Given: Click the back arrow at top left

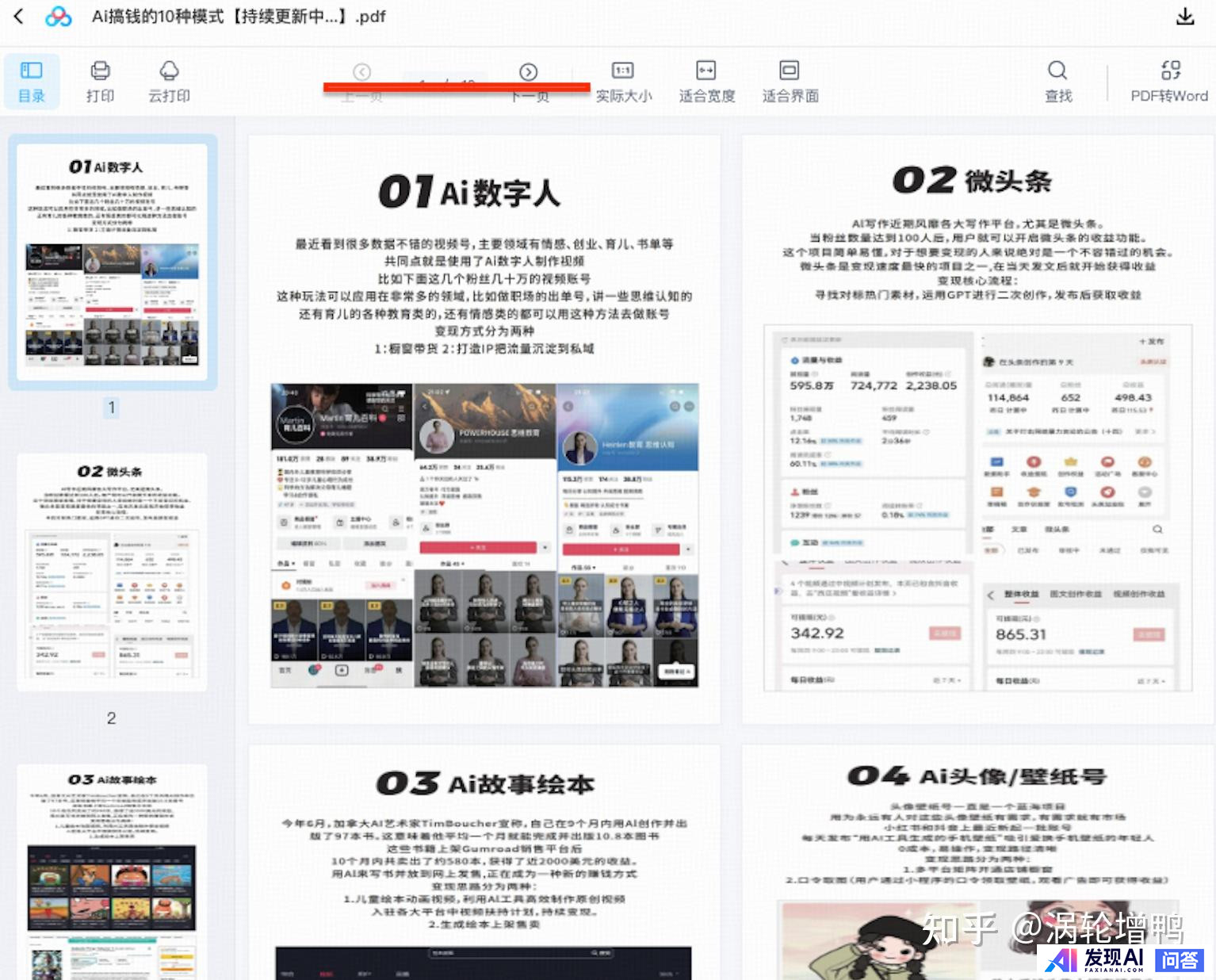Looking at the screenshot, I should 19,16.
